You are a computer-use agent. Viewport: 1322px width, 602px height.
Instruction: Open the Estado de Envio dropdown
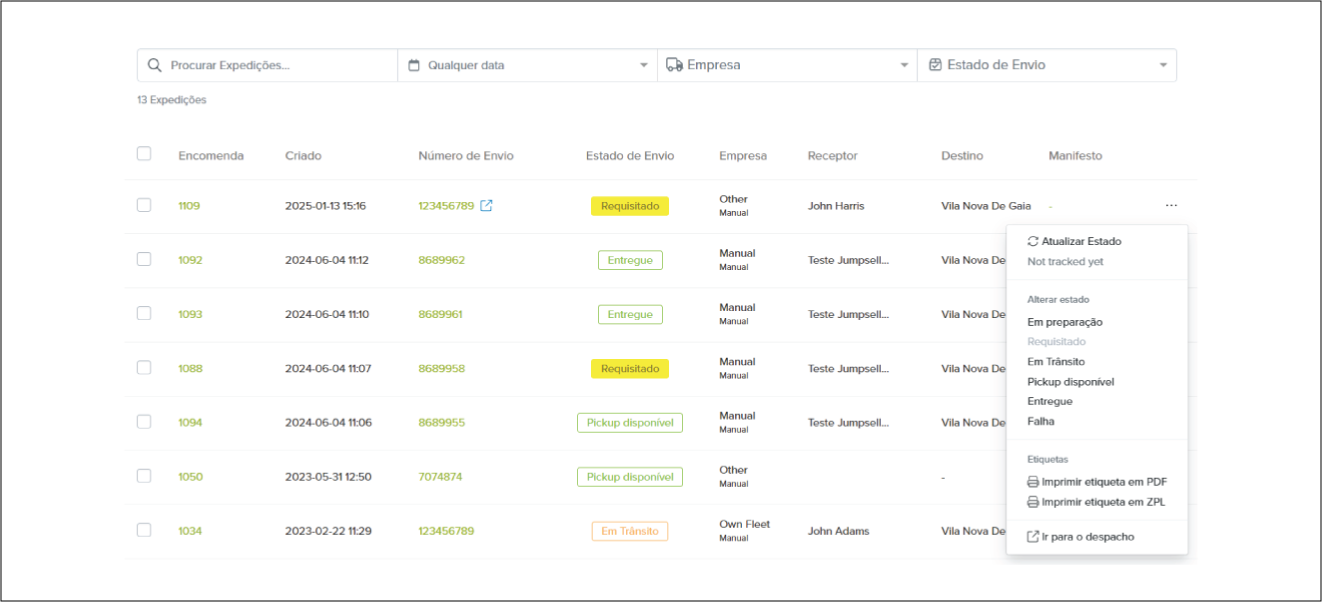coord(1163,66)
